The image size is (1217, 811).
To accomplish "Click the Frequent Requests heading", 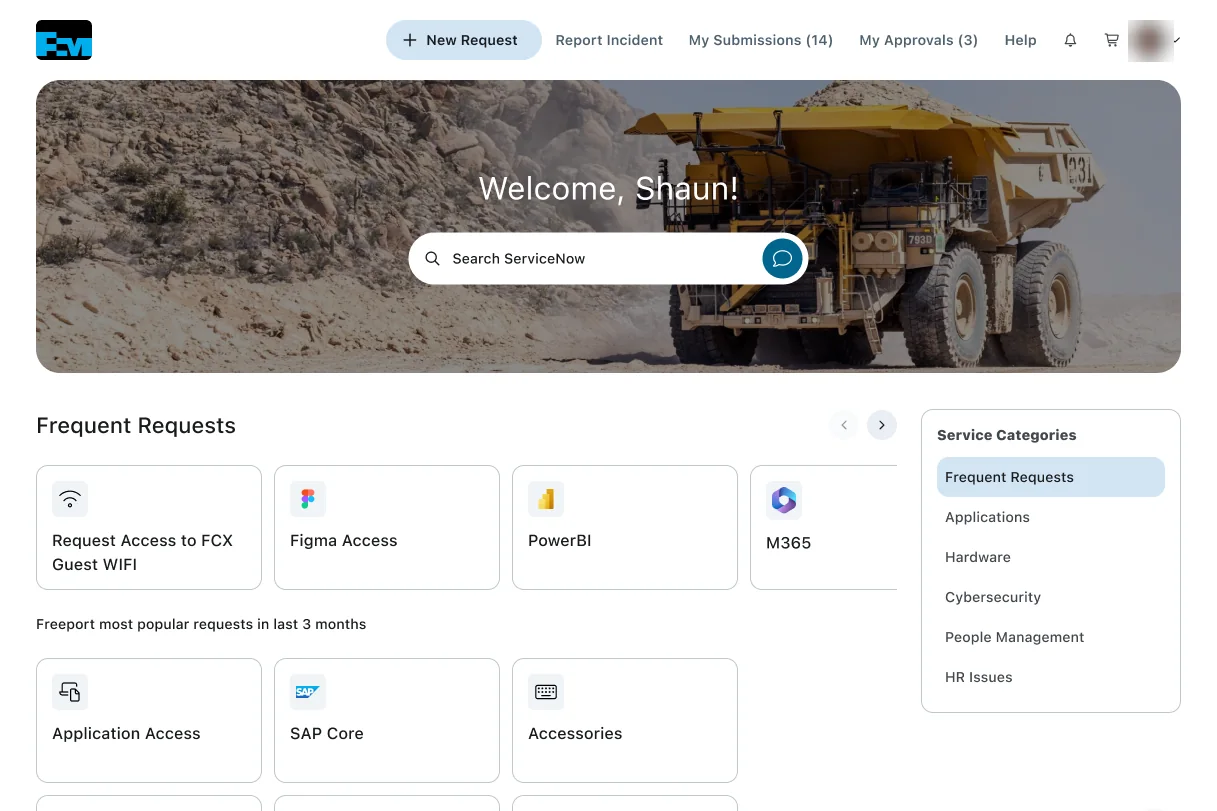I will click(x=136, y=426).
